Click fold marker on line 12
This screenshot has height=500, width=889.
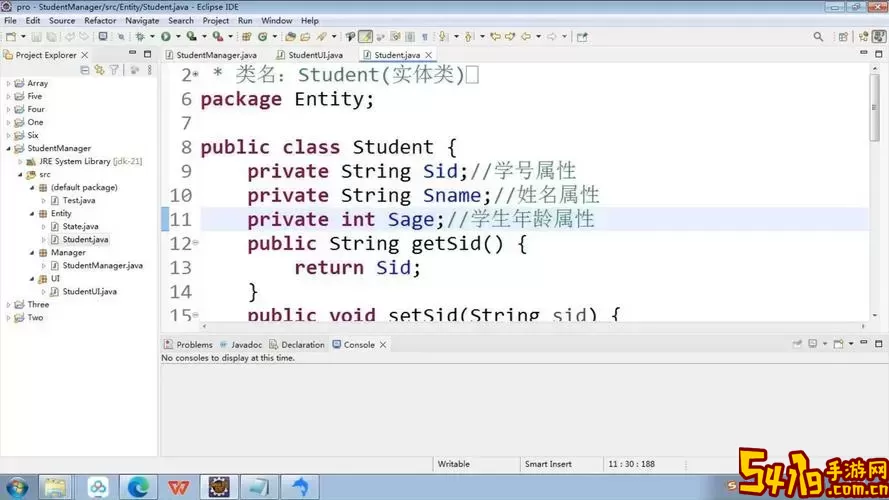coord(196,243)
